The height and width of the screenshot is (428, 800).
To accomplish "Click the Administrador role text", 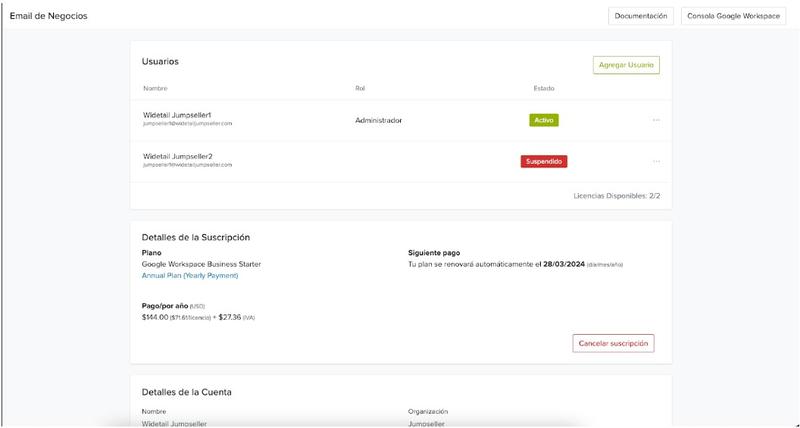I will tap(379, 120).
